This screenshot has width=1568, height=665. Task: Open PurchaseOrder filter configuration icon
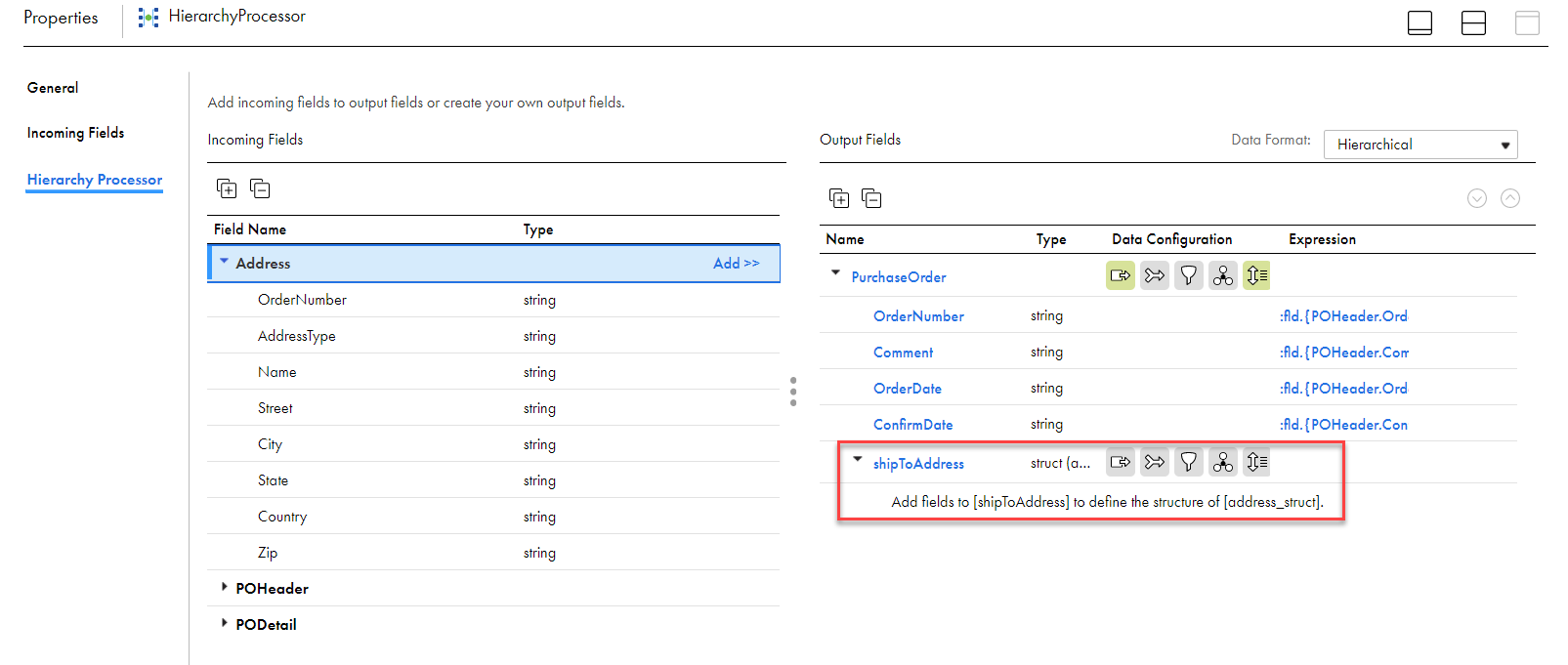pyautogui.click(x=1189, y=275)
